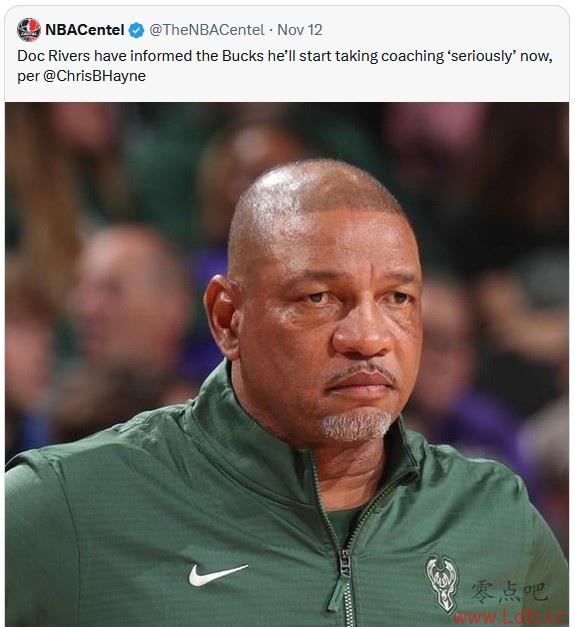Screen dimensions: 575x627
Task: Open the Nov 12 tweet timestamp
Action: pos(300,30)
